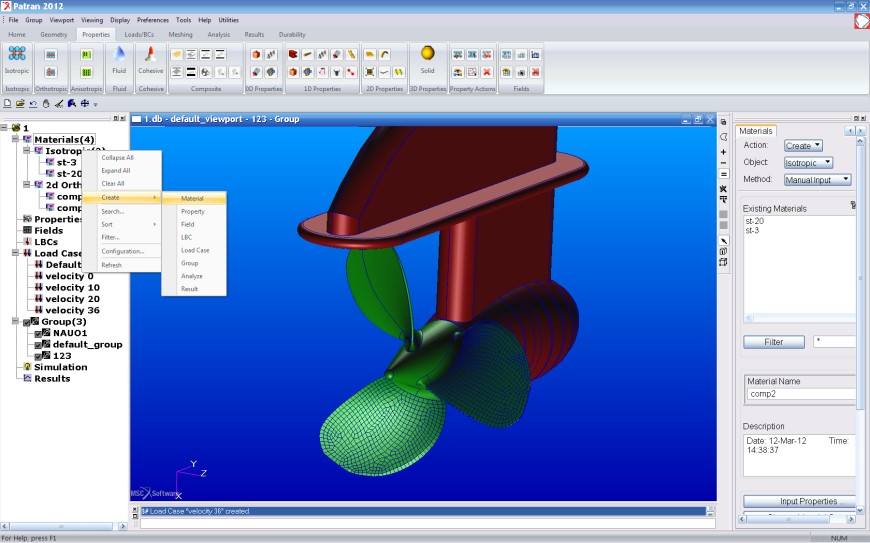Select the velocity 10 load case
Viewport: 870px width, 543px height.
coord(72,287)
